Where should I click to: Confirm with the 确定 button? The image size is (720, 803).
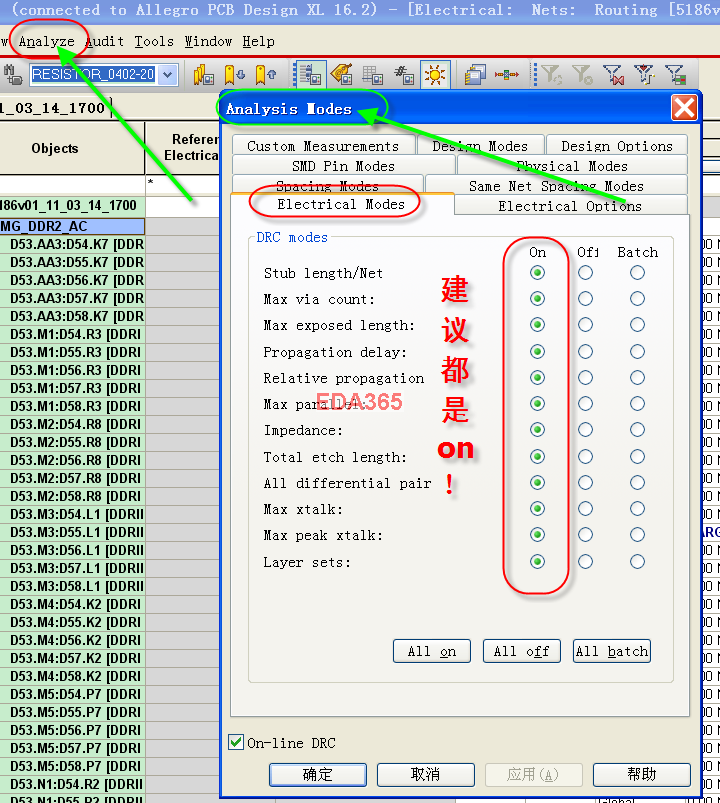coord(318,774)
